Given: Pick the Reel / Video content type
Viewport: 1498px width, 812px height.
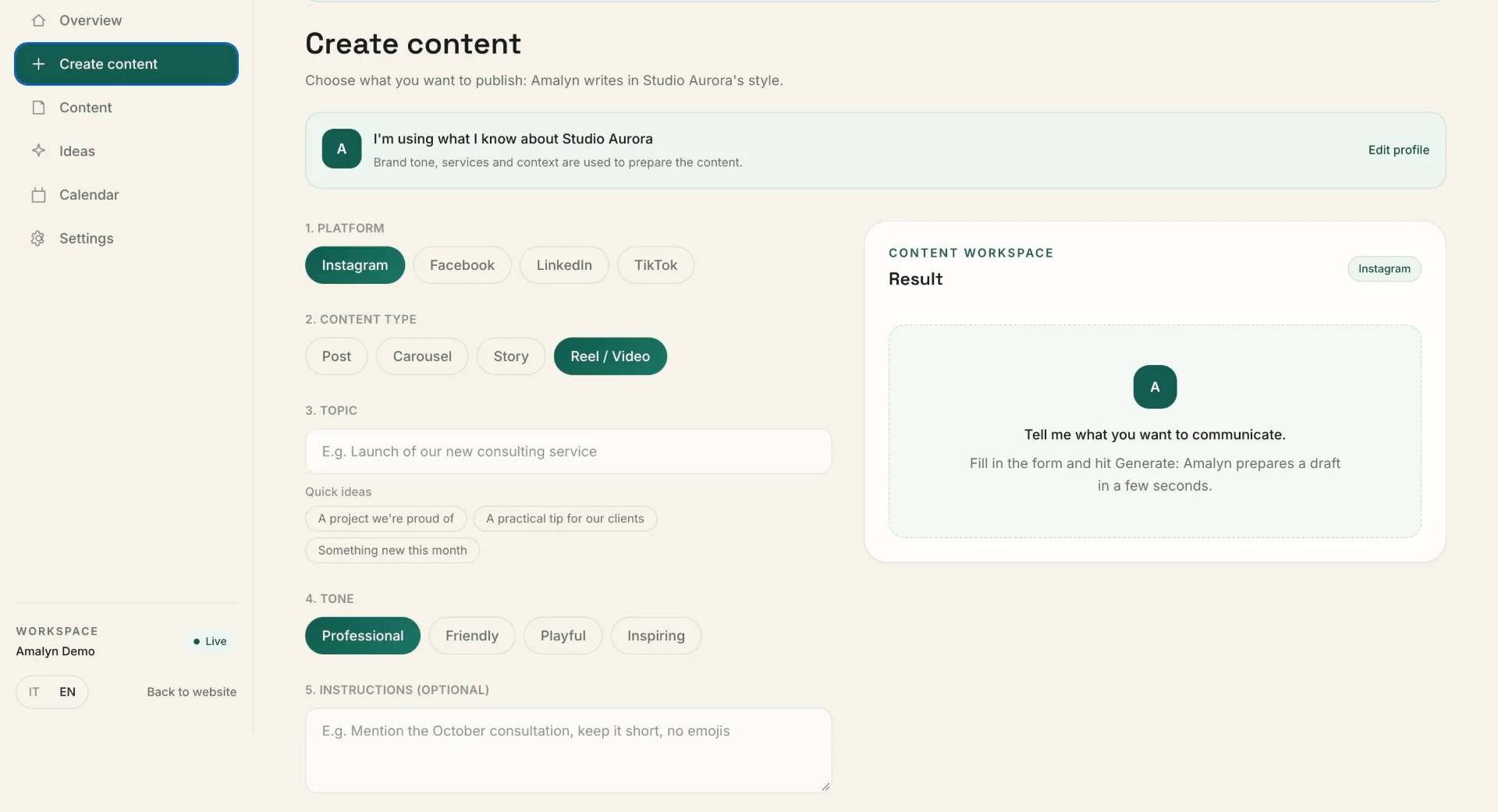Looking at the screenshot, I should (x=610, y=356).
